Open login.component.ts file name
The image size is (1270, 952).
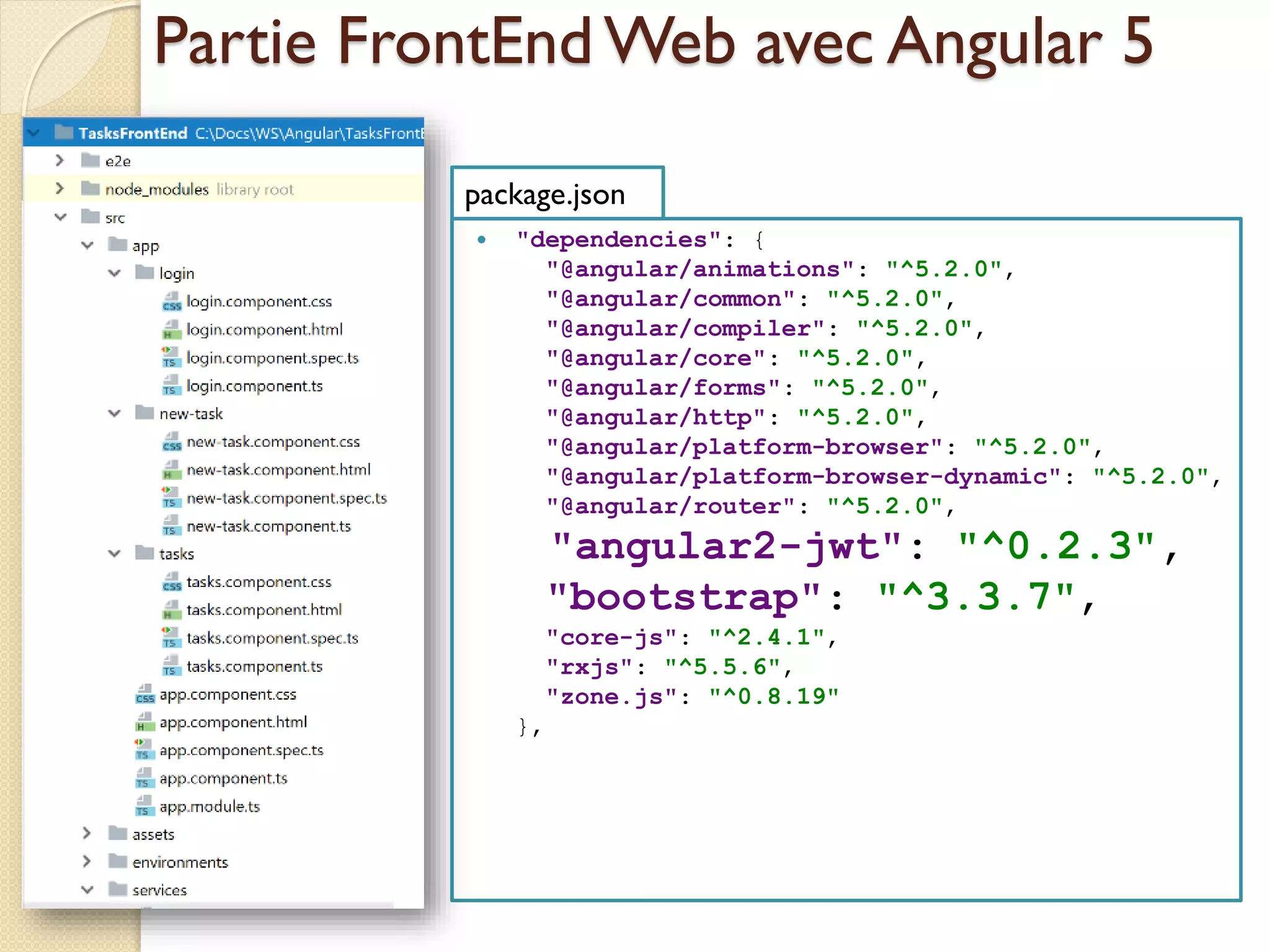coord(255,386)
